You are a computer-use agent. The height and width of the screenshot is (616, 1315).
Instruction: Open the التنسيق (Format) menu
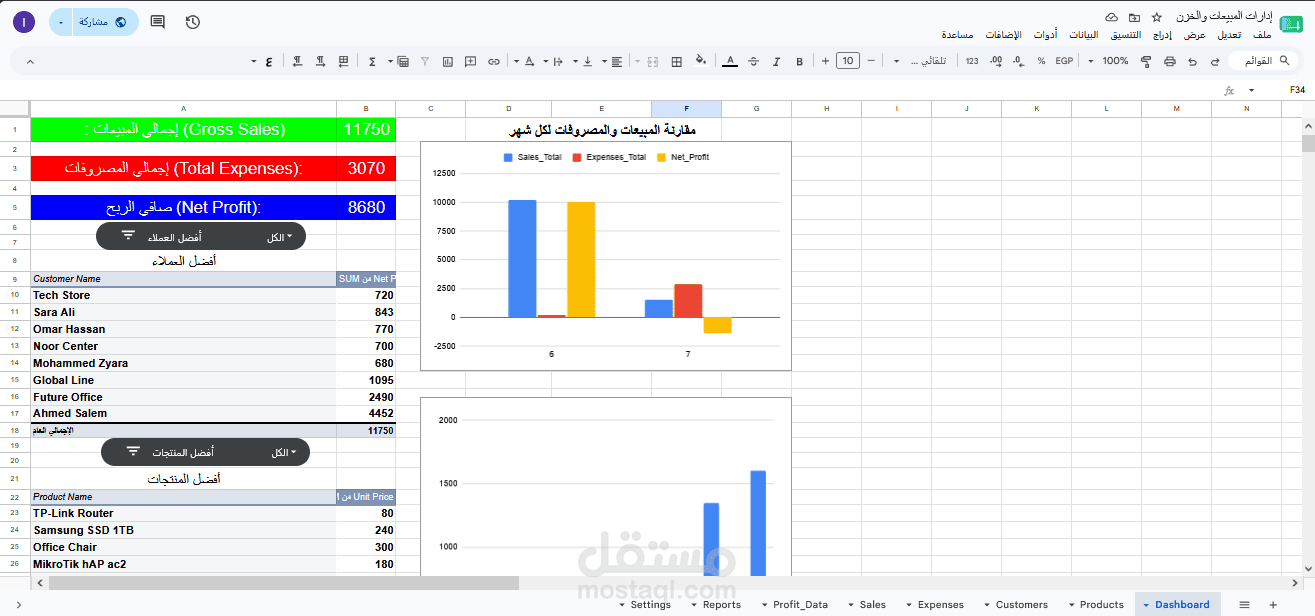[x=1126, y=35]
